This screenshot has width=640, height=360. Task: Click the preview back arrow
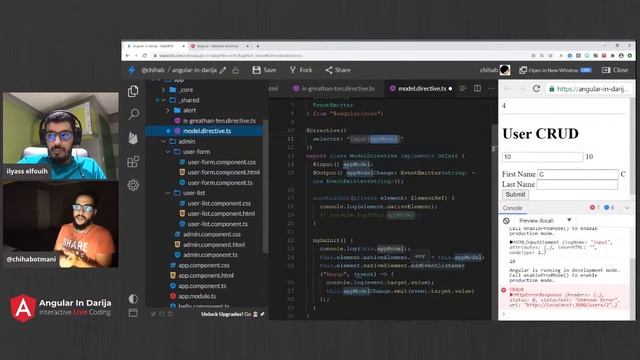(507, 89)
